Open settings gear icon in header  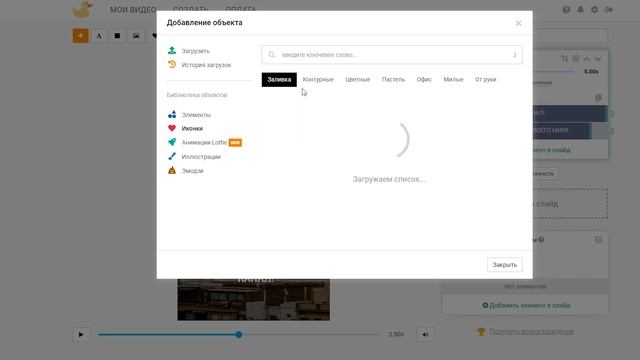[594, 9]
